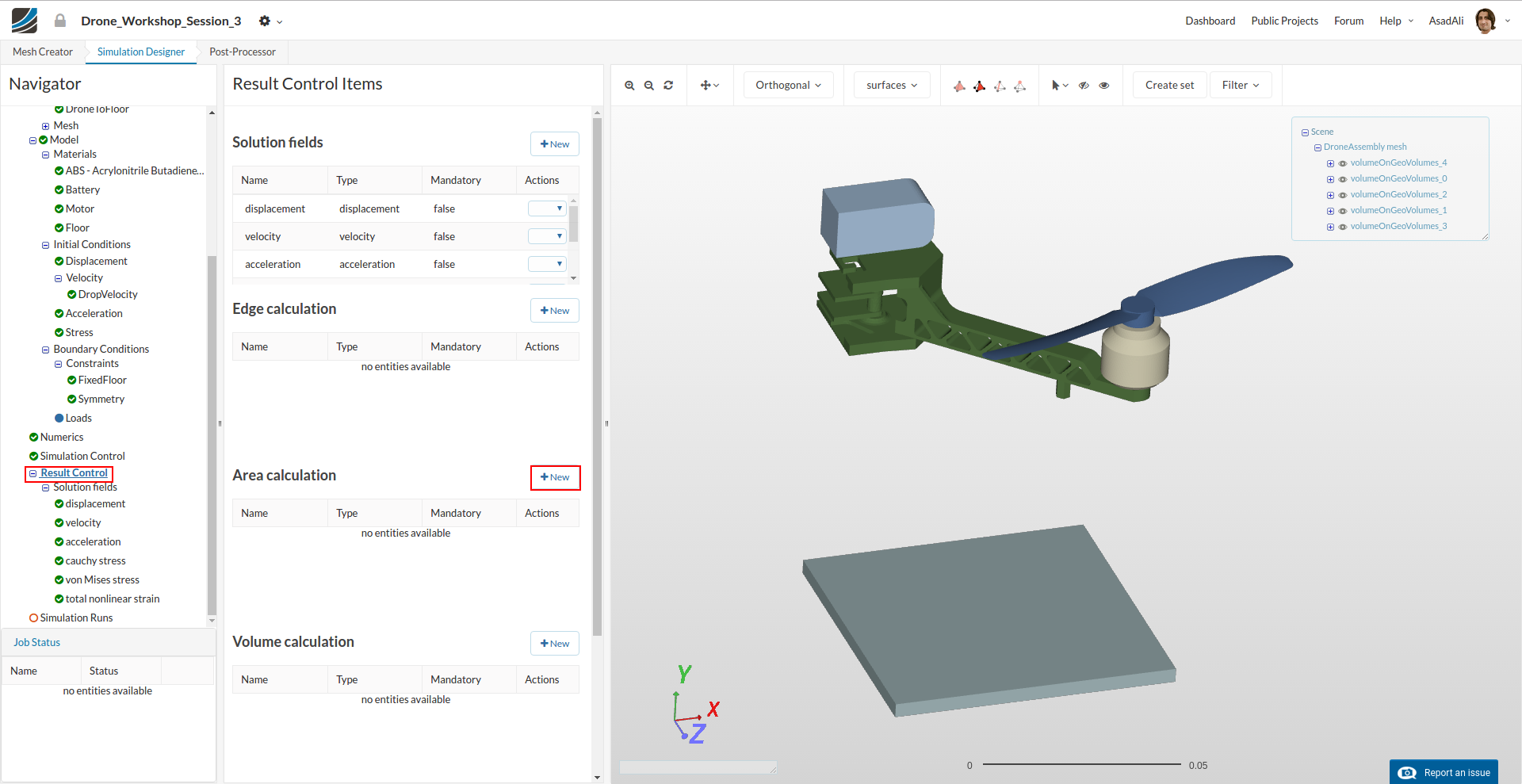Add a New Area calculation item

pyautogui.click(x=555, y=477)
